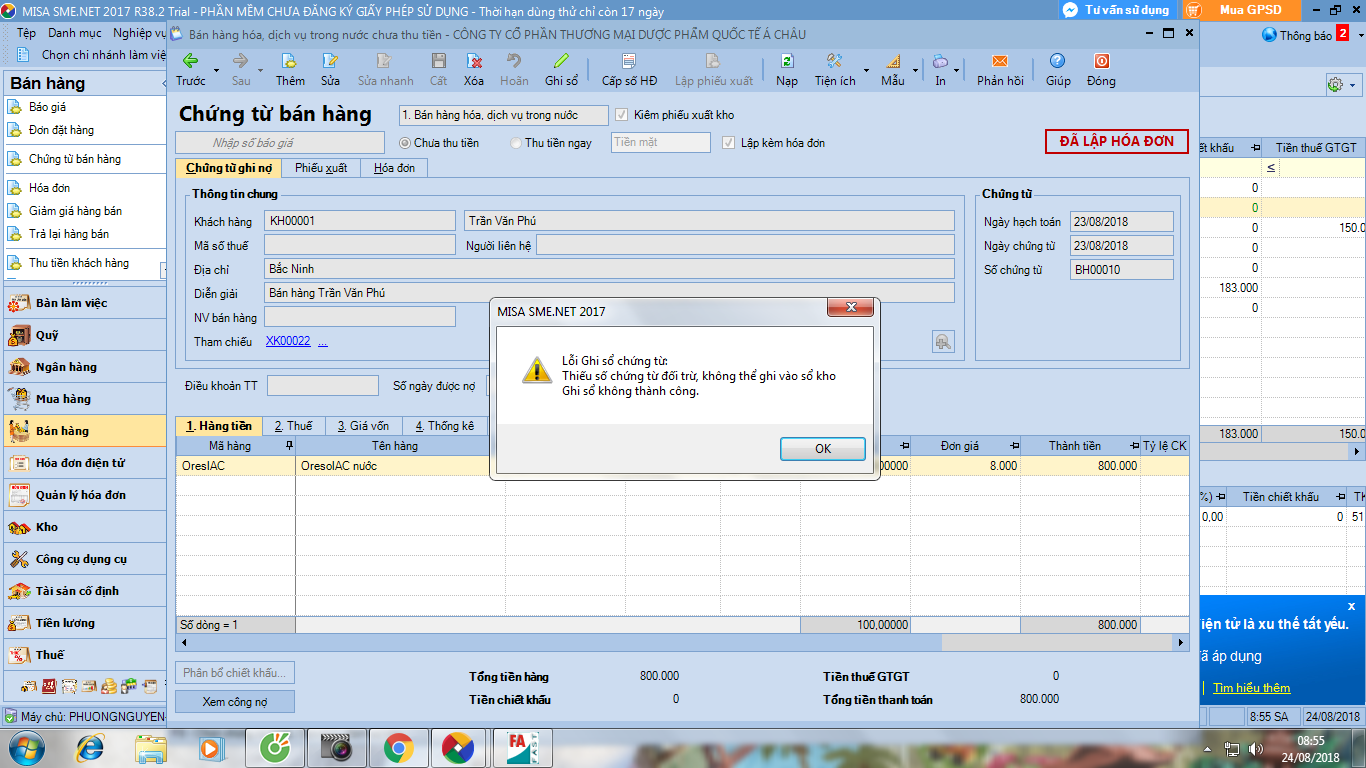Open the Kho module in sidebar
1366x768 pixels.
[x=86, y=527]
